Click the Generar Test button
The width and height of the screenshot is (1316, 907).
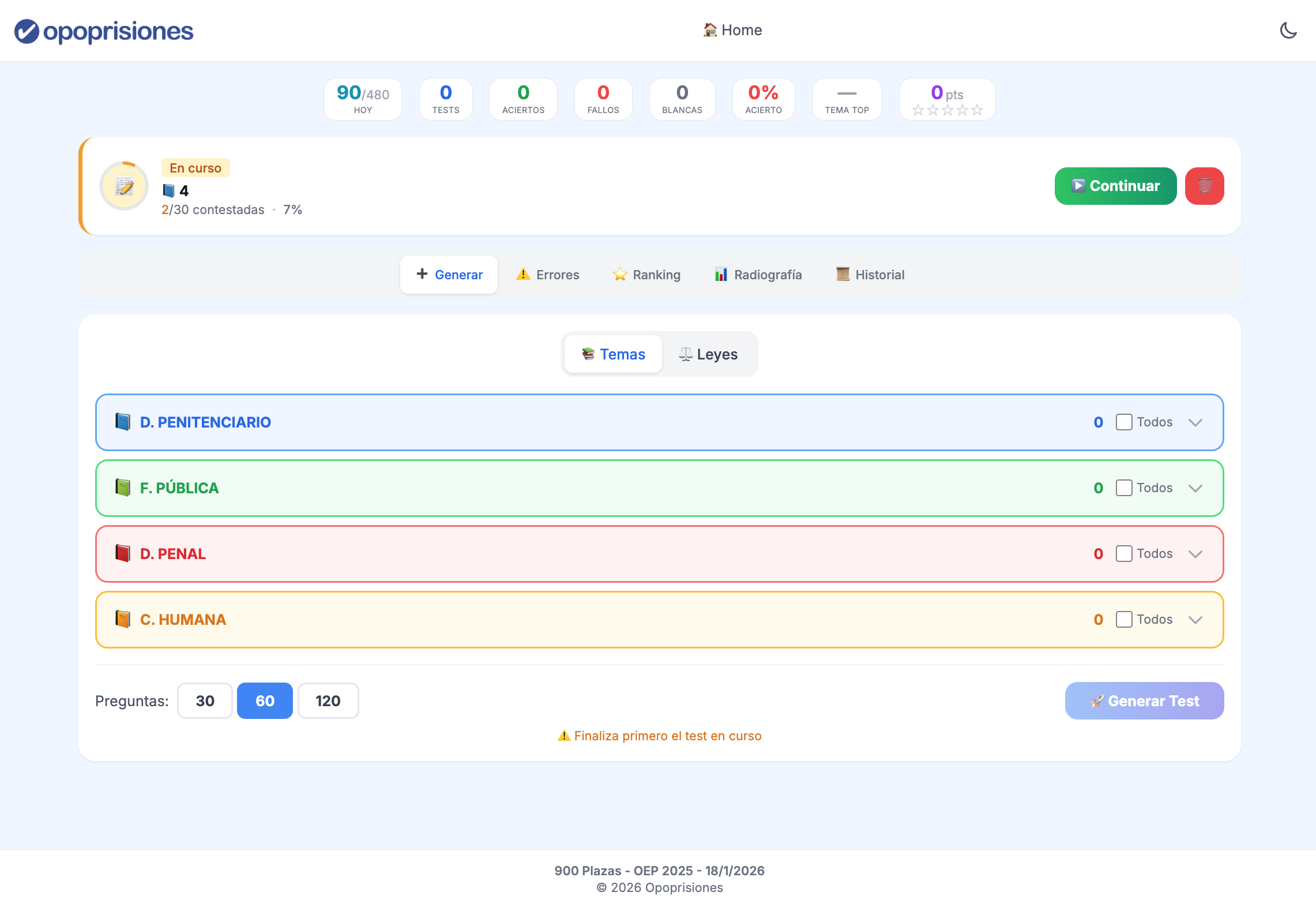point(1144,701)
